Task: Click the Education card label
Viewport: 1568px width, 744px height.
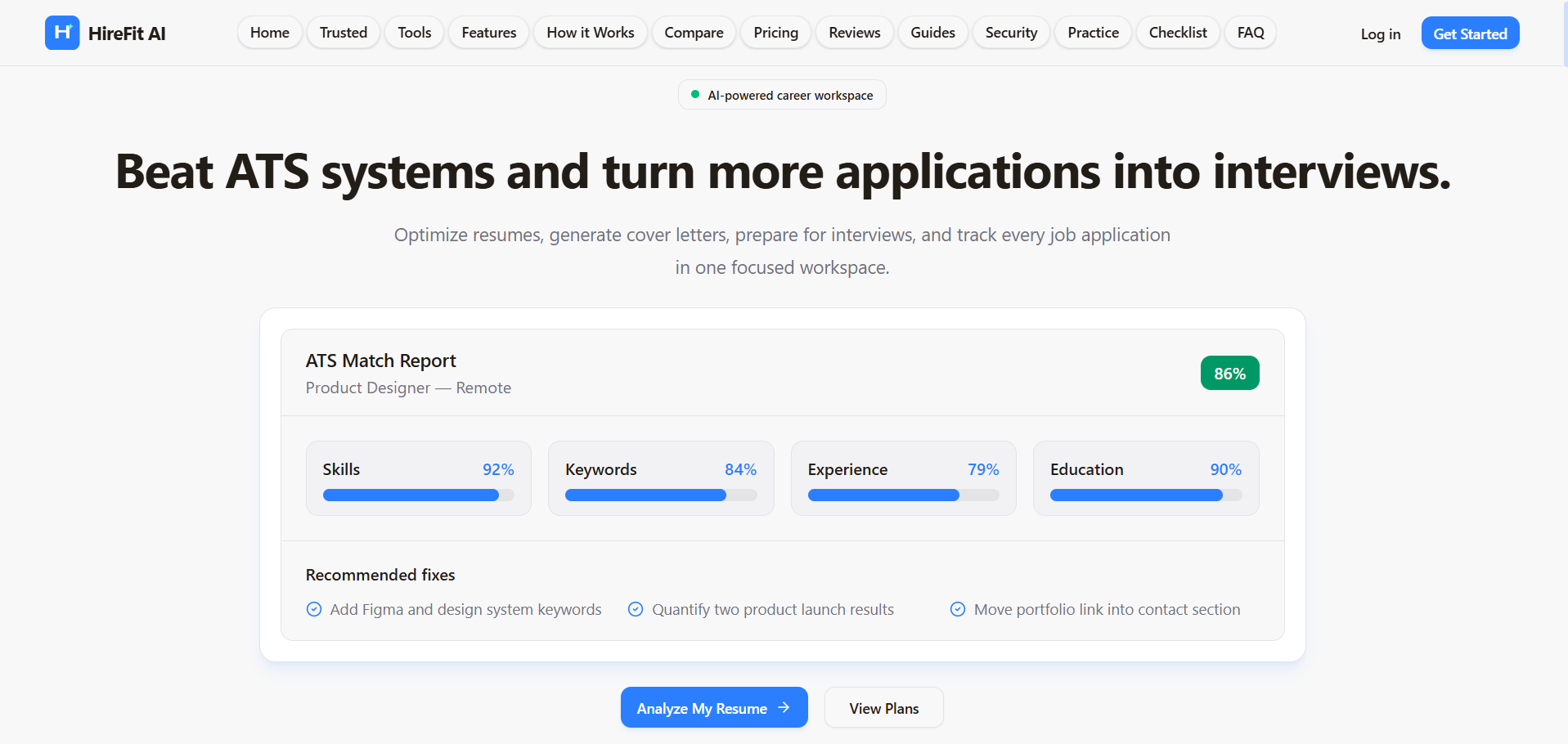Action: pyautogui.click(x=1087, y=469)
